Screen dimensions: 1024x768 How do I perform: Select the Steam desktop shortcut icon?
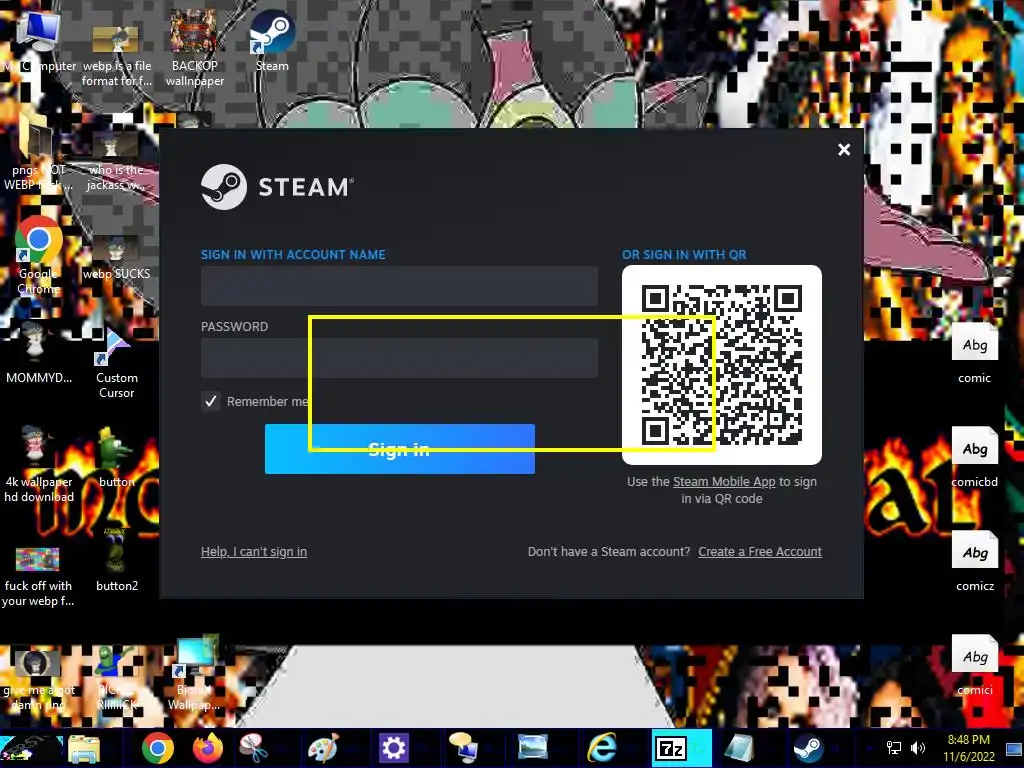point(272,40)
